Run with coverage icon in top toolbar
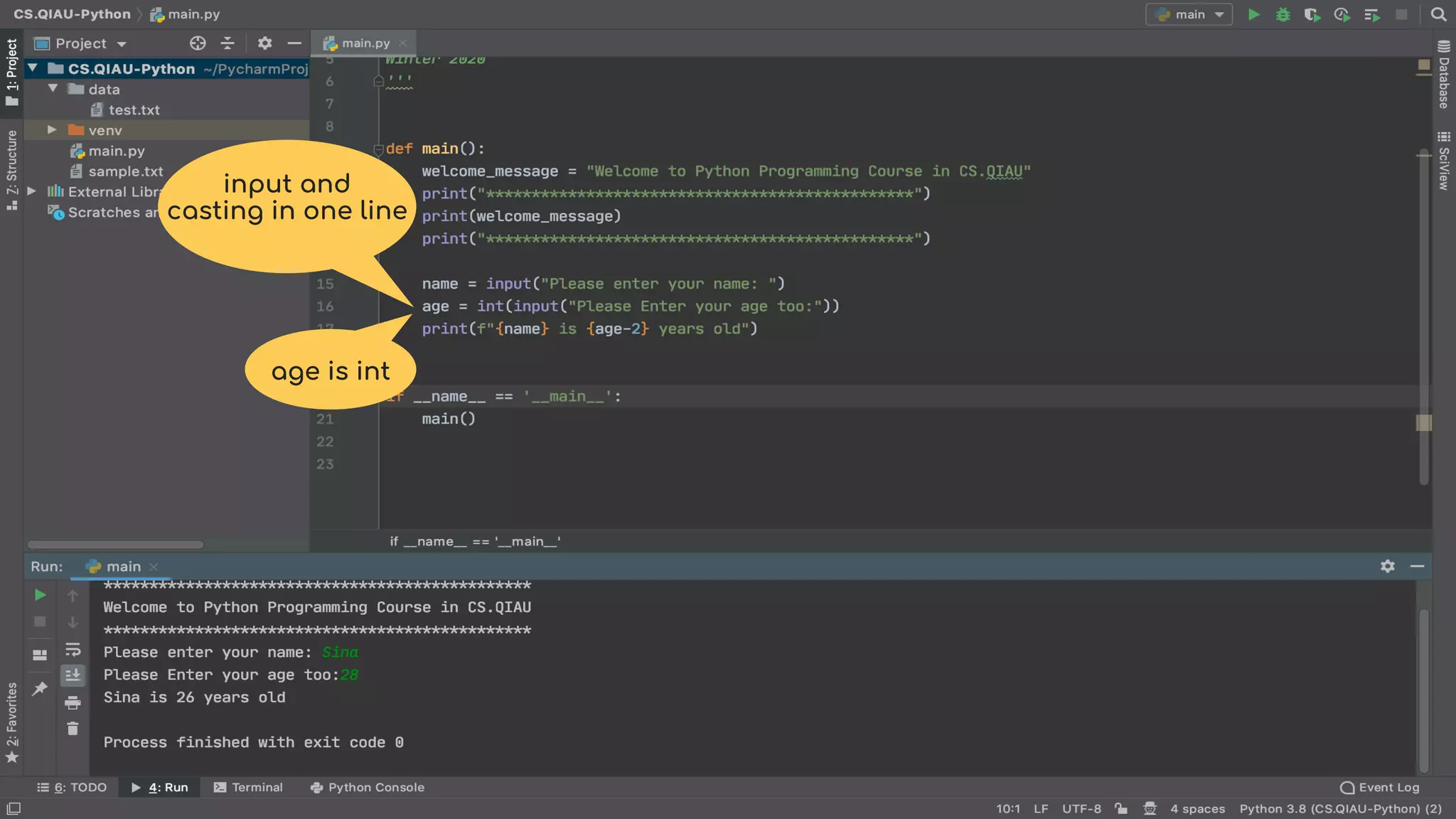The image size is (1456, 819). tap(1312, 14)
